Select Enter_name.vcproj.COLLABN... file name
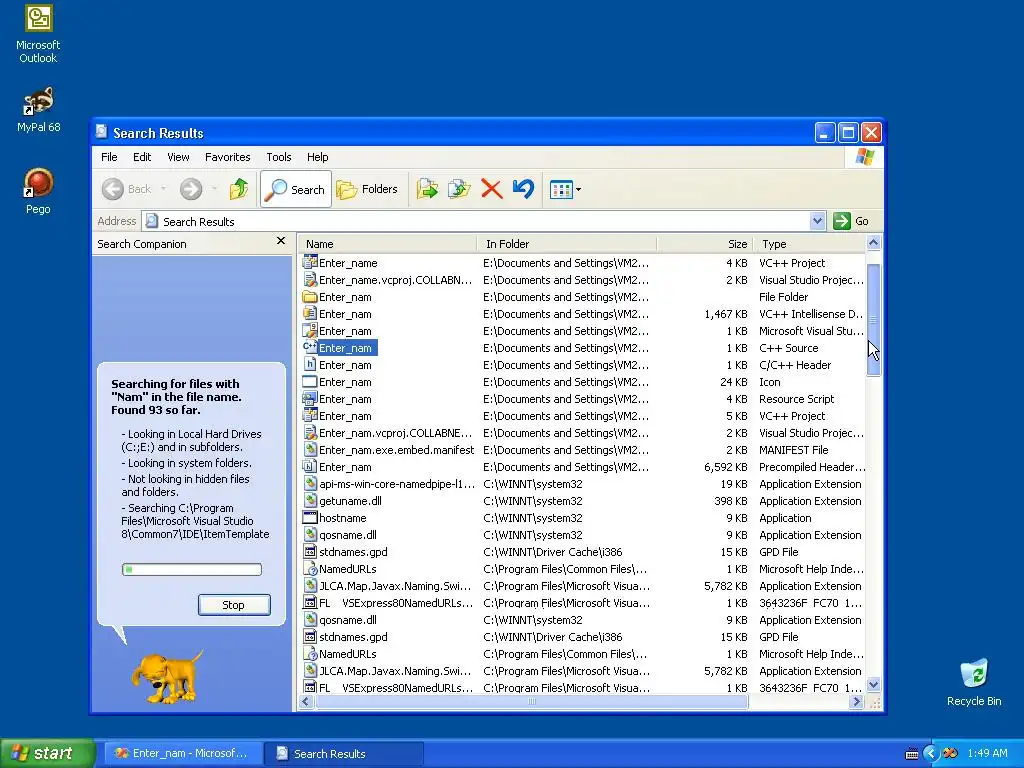Viewport: 1024px width, 768px height. [395, 280]
